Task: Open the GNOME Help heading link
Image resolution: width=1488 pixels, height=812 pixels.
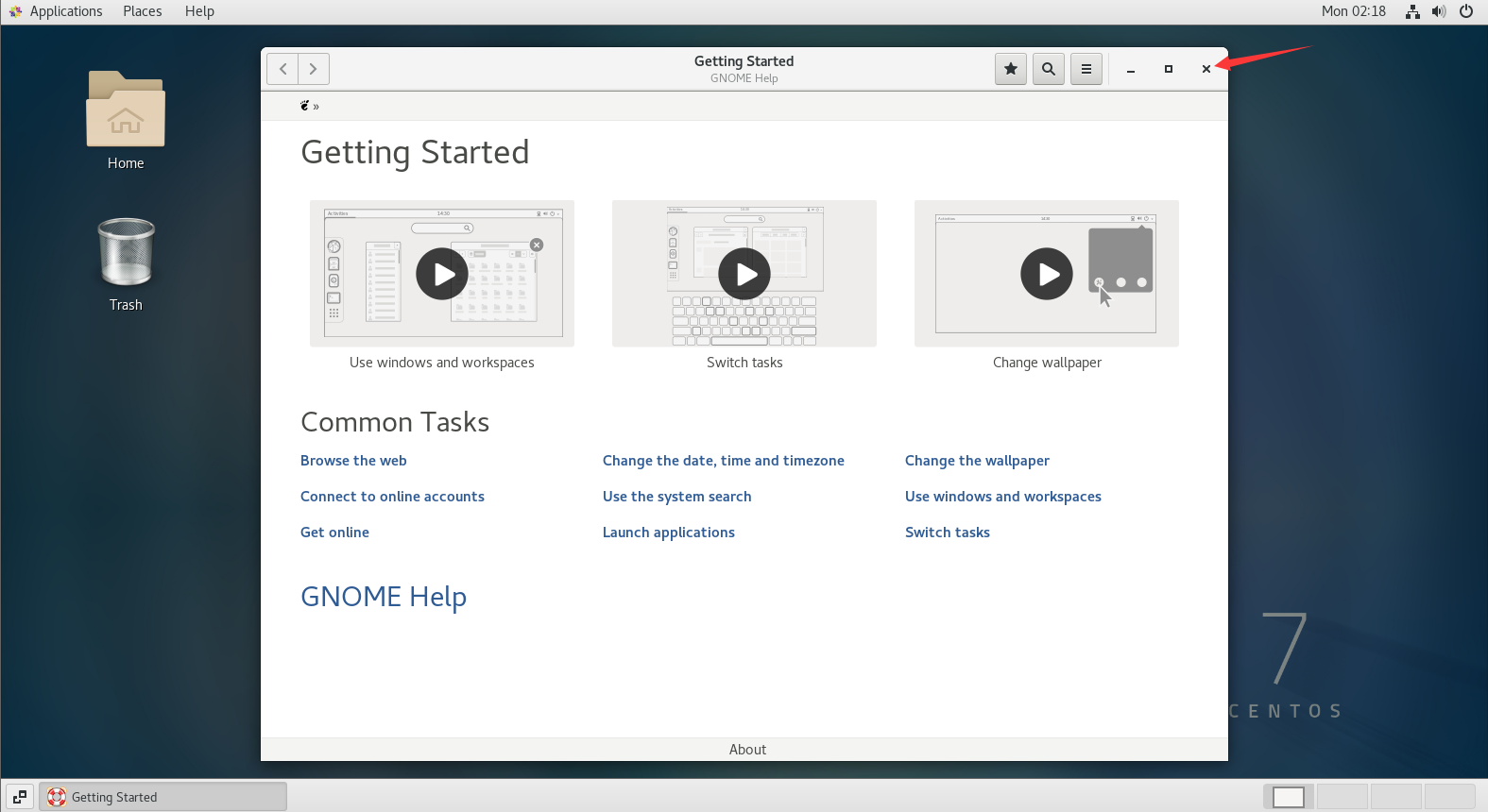Action: pyautogui.click(x=384, y=597)
